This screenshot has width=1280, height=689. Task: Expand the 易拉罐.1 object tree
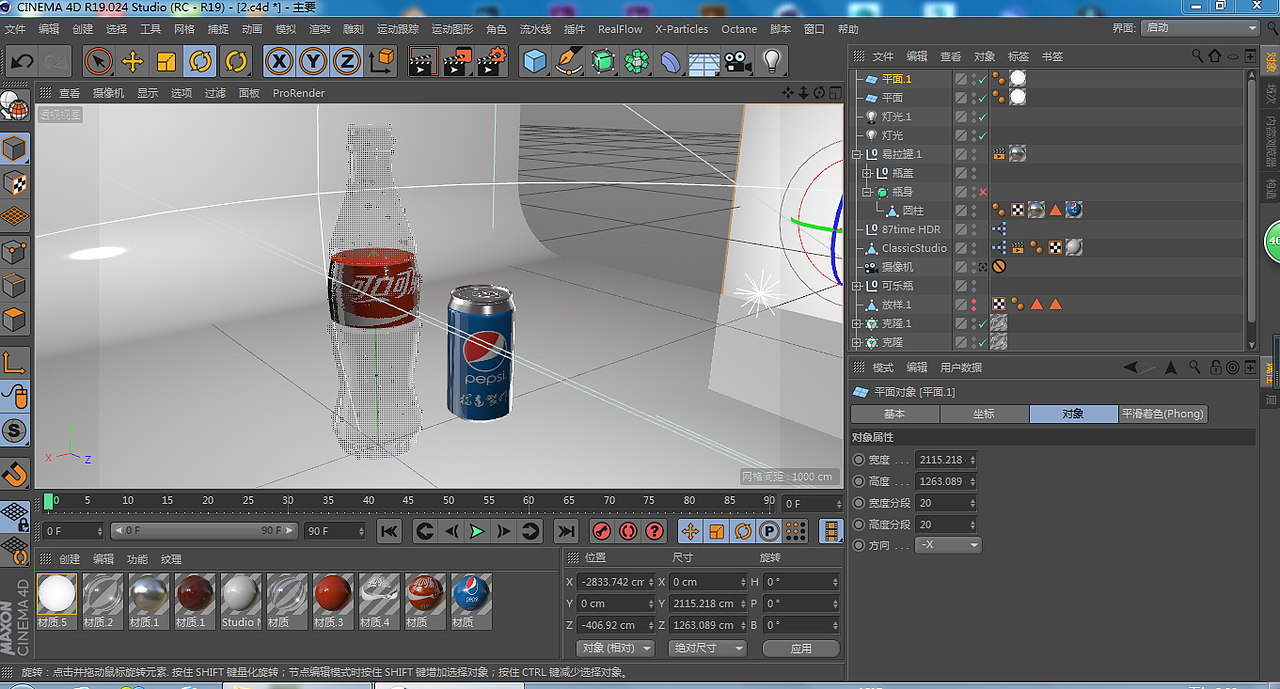point(857,154)
